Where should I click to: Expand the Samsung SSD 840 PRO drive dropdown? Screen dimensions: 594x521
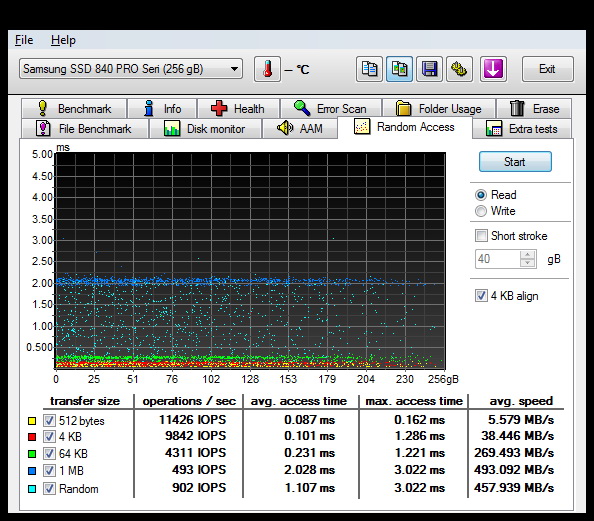click(131, 69)
